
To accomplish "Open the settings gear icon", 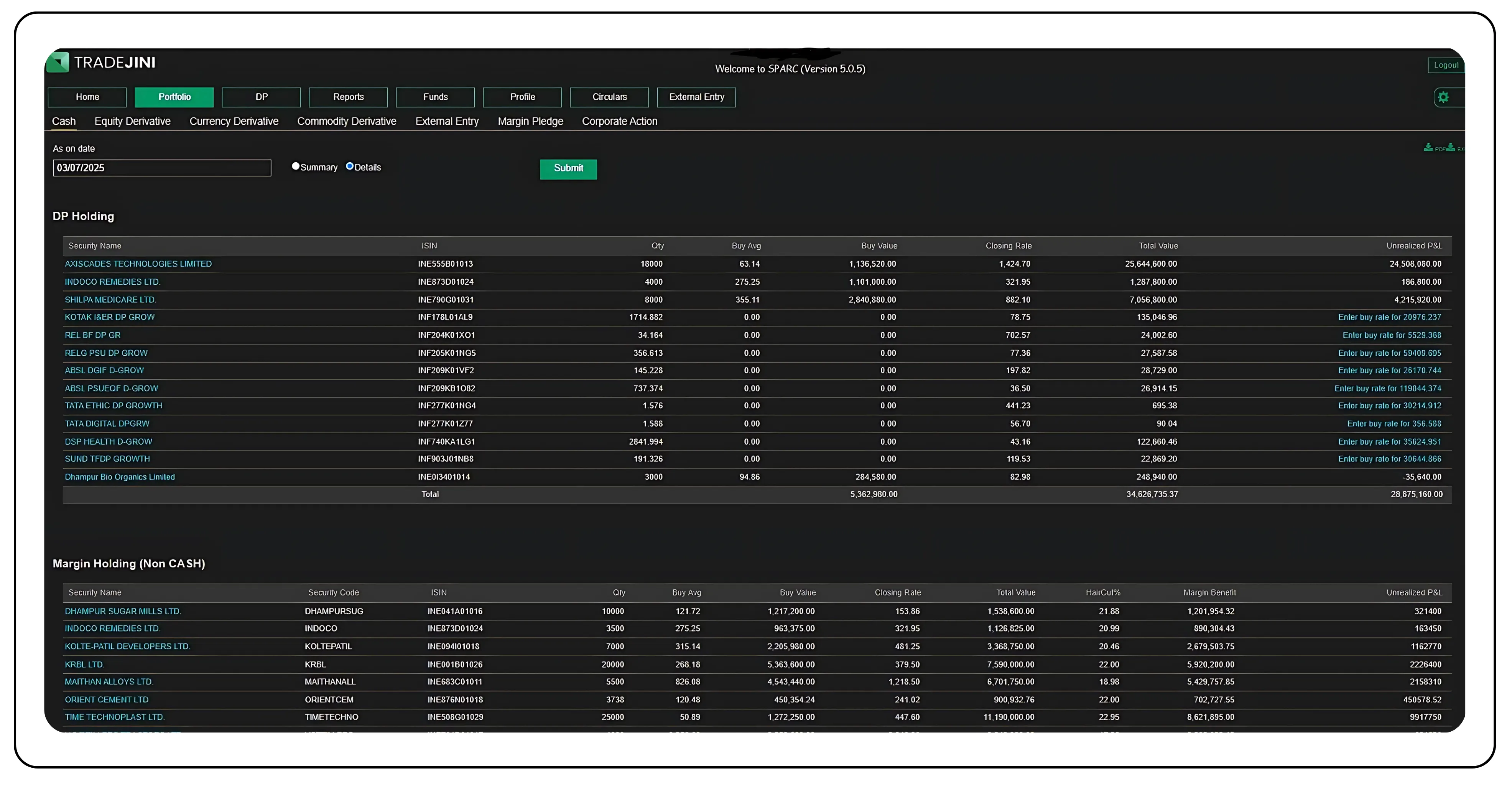I will [1443, 97].
